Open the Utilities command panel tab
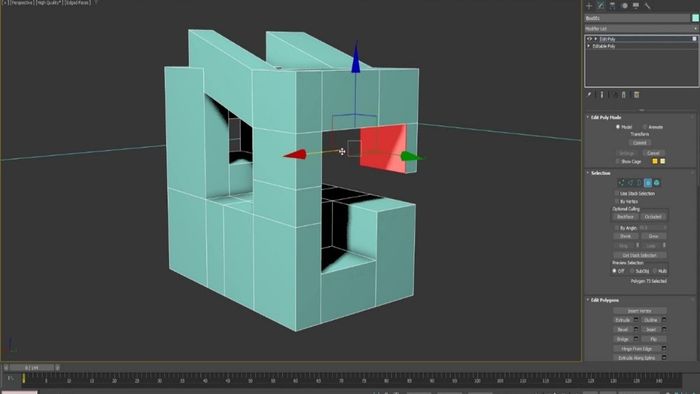This screenshot has width=700, height=394. click(647, 6)
